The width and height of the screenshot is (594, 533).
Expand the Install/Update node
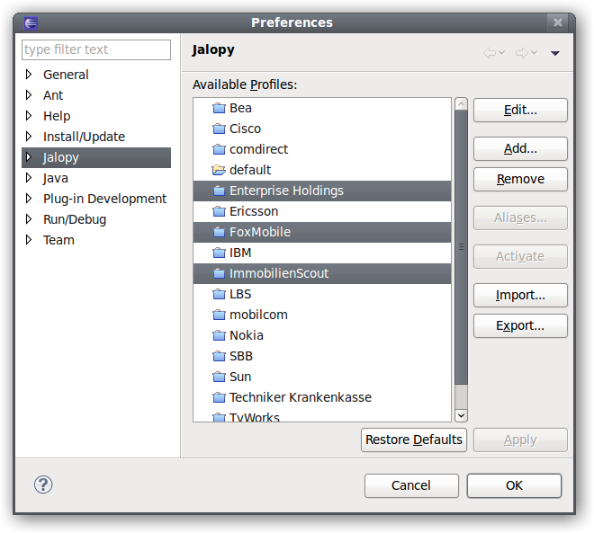tap(29, 136)
